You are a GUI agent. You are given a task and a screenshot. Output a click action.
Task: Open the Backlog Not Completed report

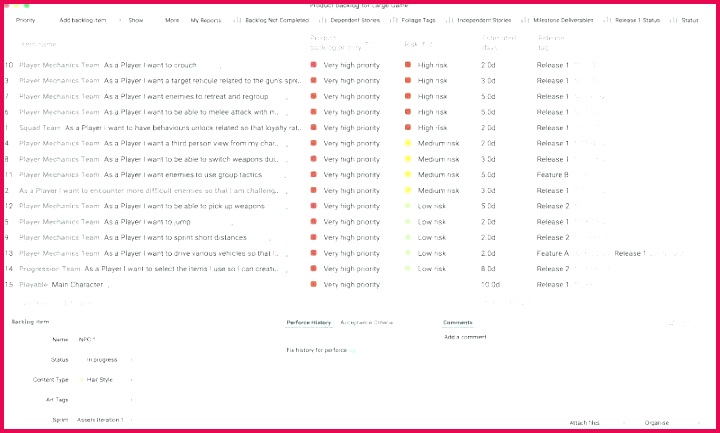point(277,20)
